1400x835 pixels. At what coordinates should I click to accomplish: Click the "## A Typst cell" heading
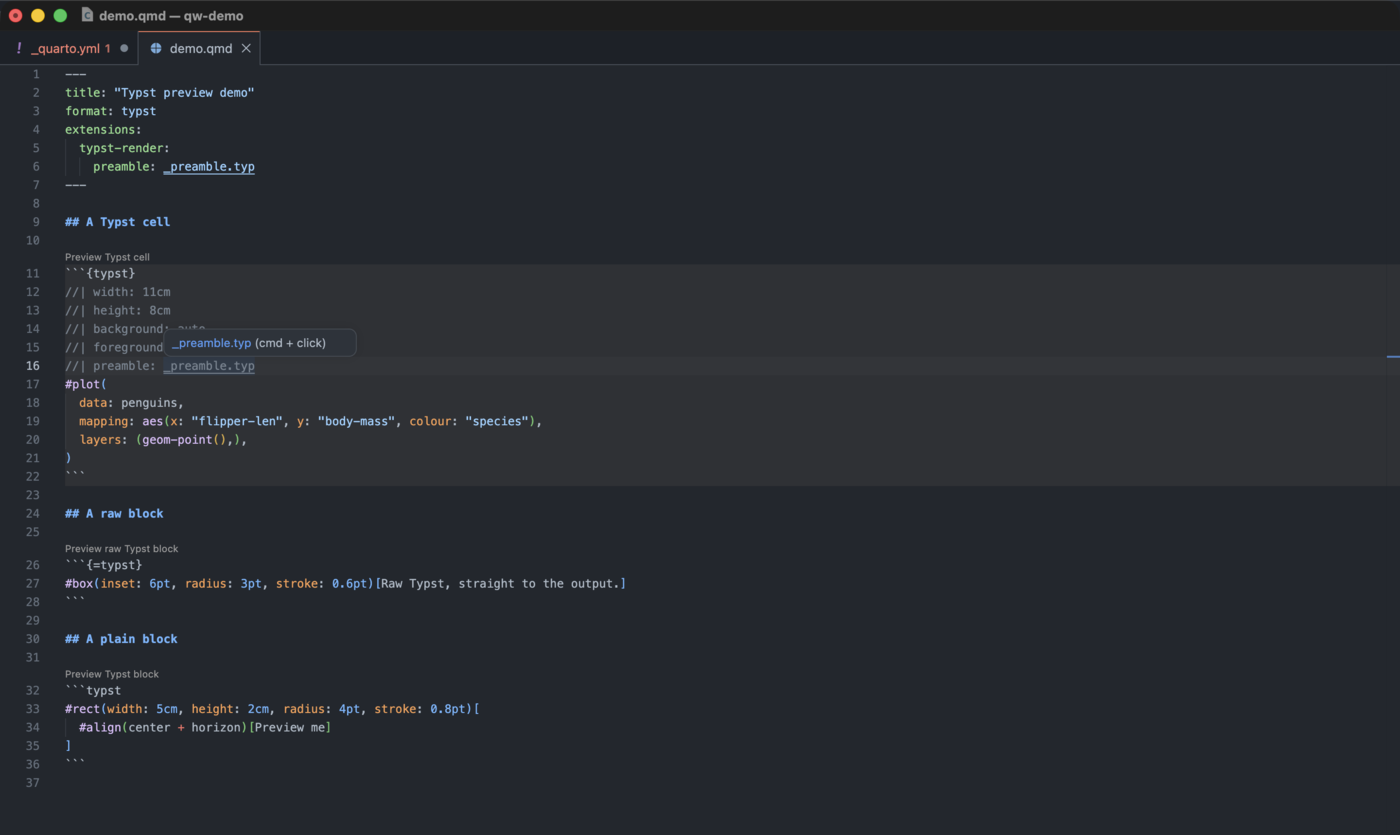pos(117,222)
